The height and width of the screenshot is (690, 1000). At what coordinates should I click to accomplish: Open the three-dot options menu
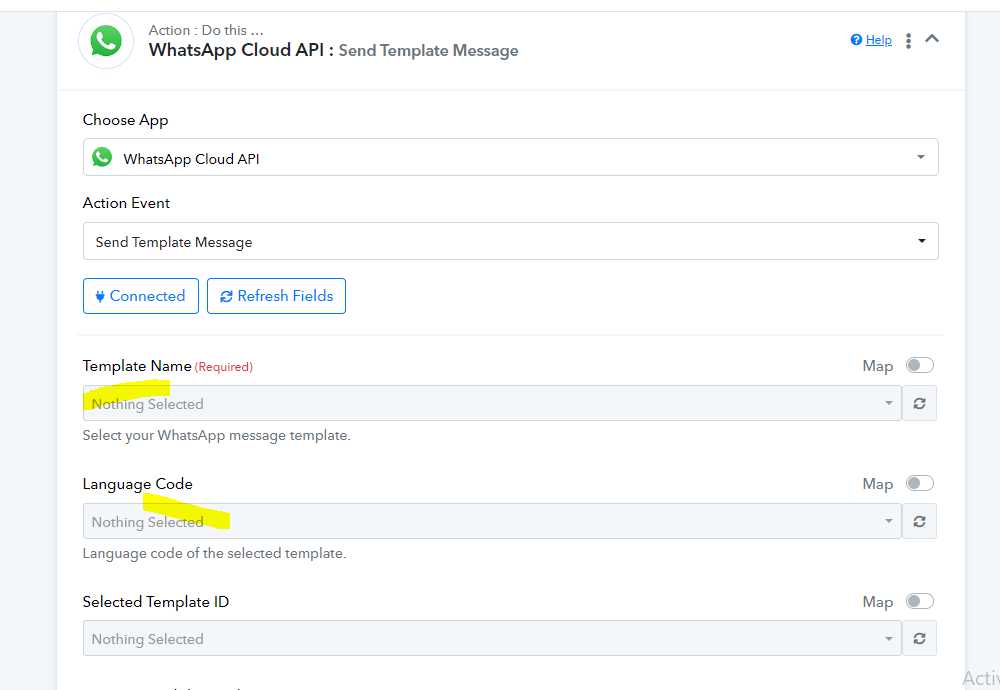908,41
